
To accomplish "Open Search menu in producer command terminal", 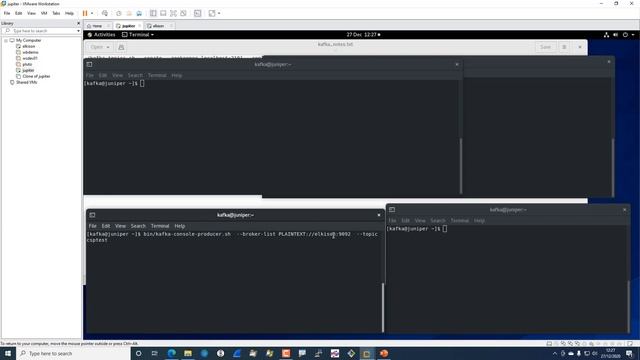I will pyautogui.click(x=138, y=226).
